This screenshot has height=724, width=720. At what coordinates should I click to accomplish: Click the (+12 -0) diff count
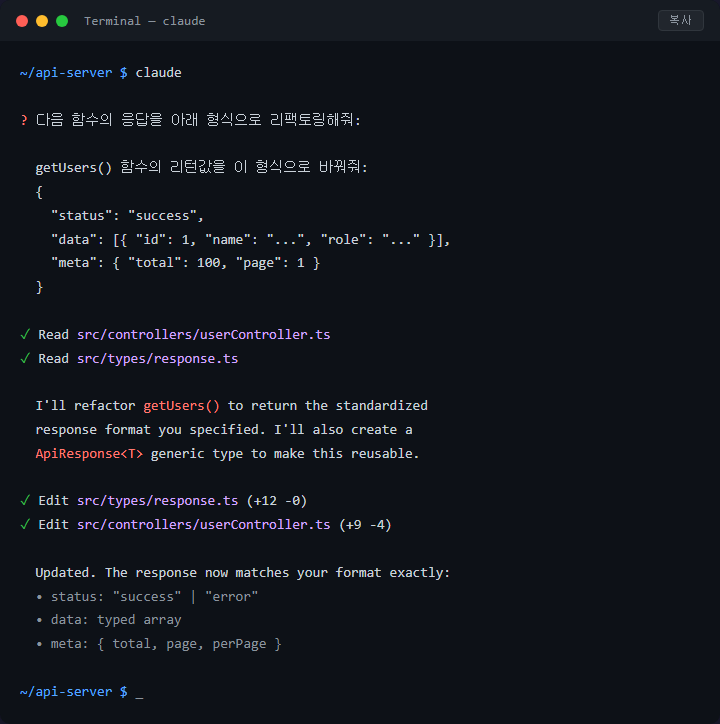coord(277,501)
